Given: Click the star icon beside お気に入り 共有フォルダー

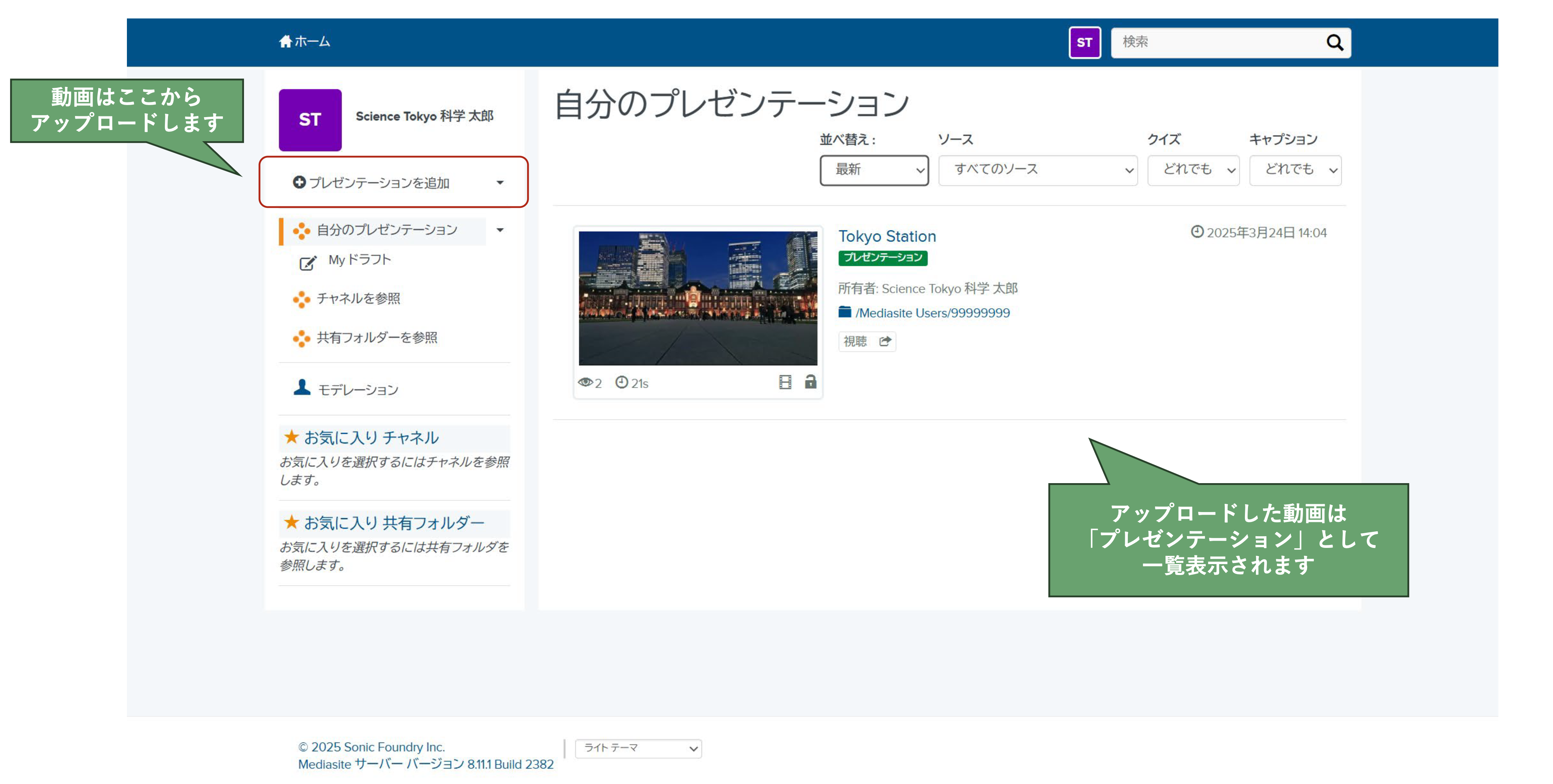Looking at the screenshot, I should point(292,522).
